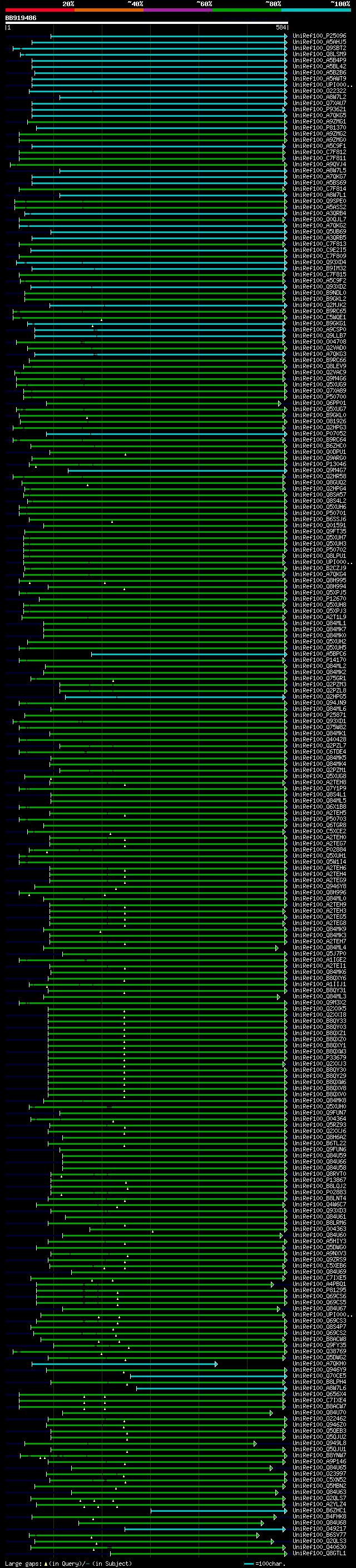The height and width of the screenshot is (1568, 356).
Task: Select hit UniRef100_O49217
Action: pos(319,1529)
